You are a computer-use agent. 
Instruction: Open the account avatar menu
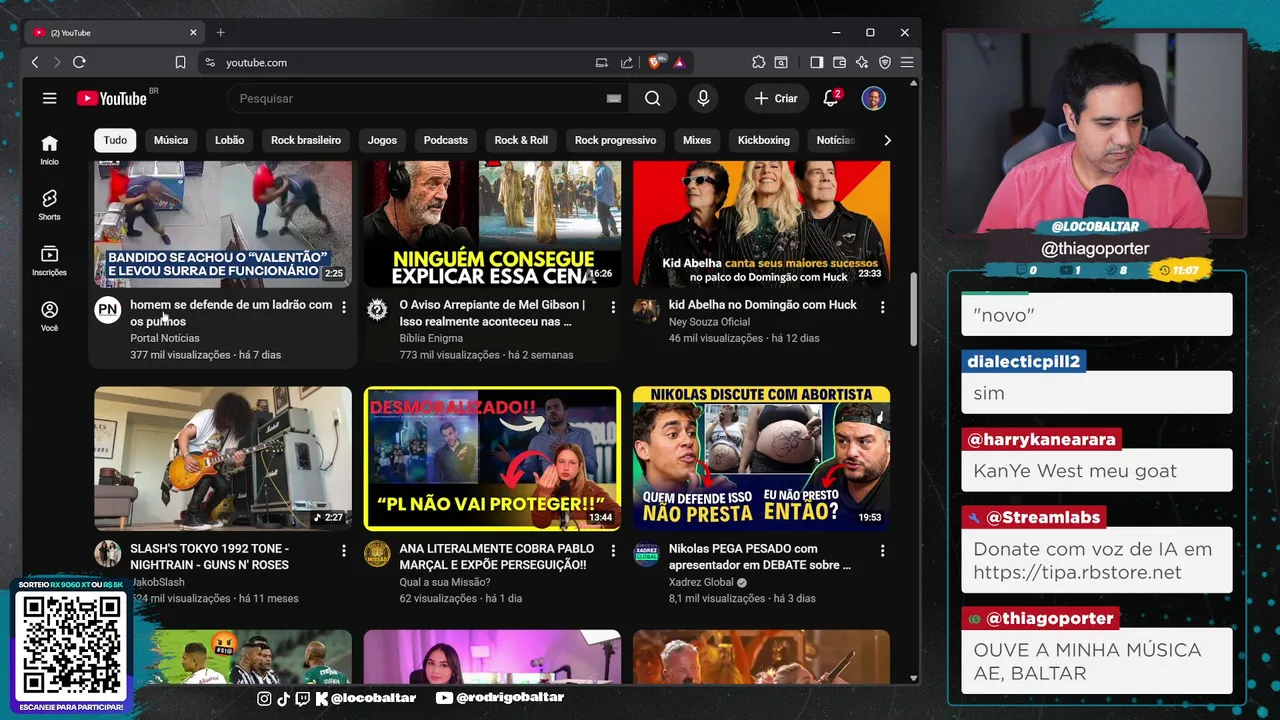click(x=873, y=98)
